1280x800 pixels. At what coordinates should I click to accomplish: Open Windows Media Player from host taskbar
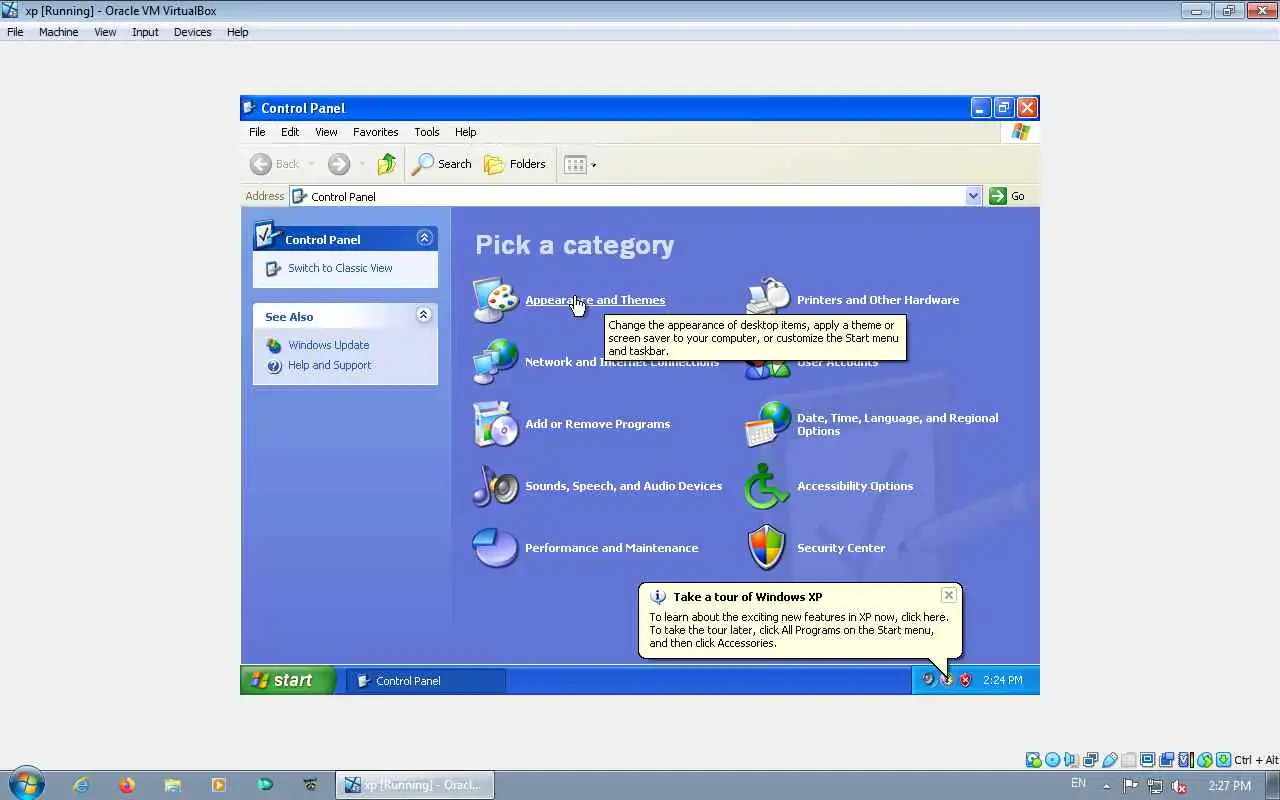point(219,785)
